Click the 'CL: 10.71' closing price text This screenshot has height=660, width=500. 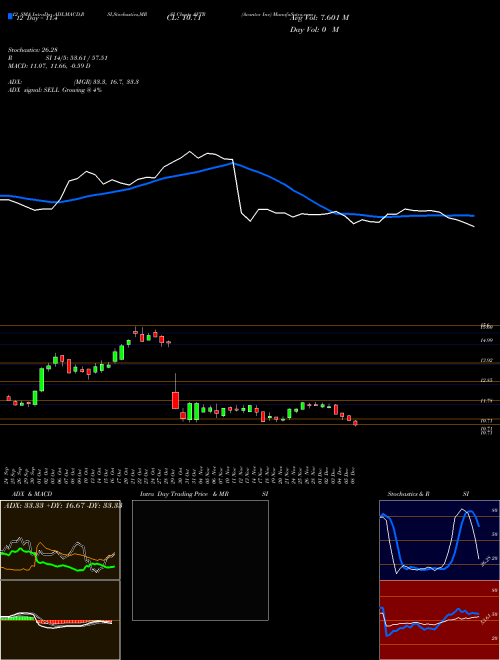pos(184,18)
